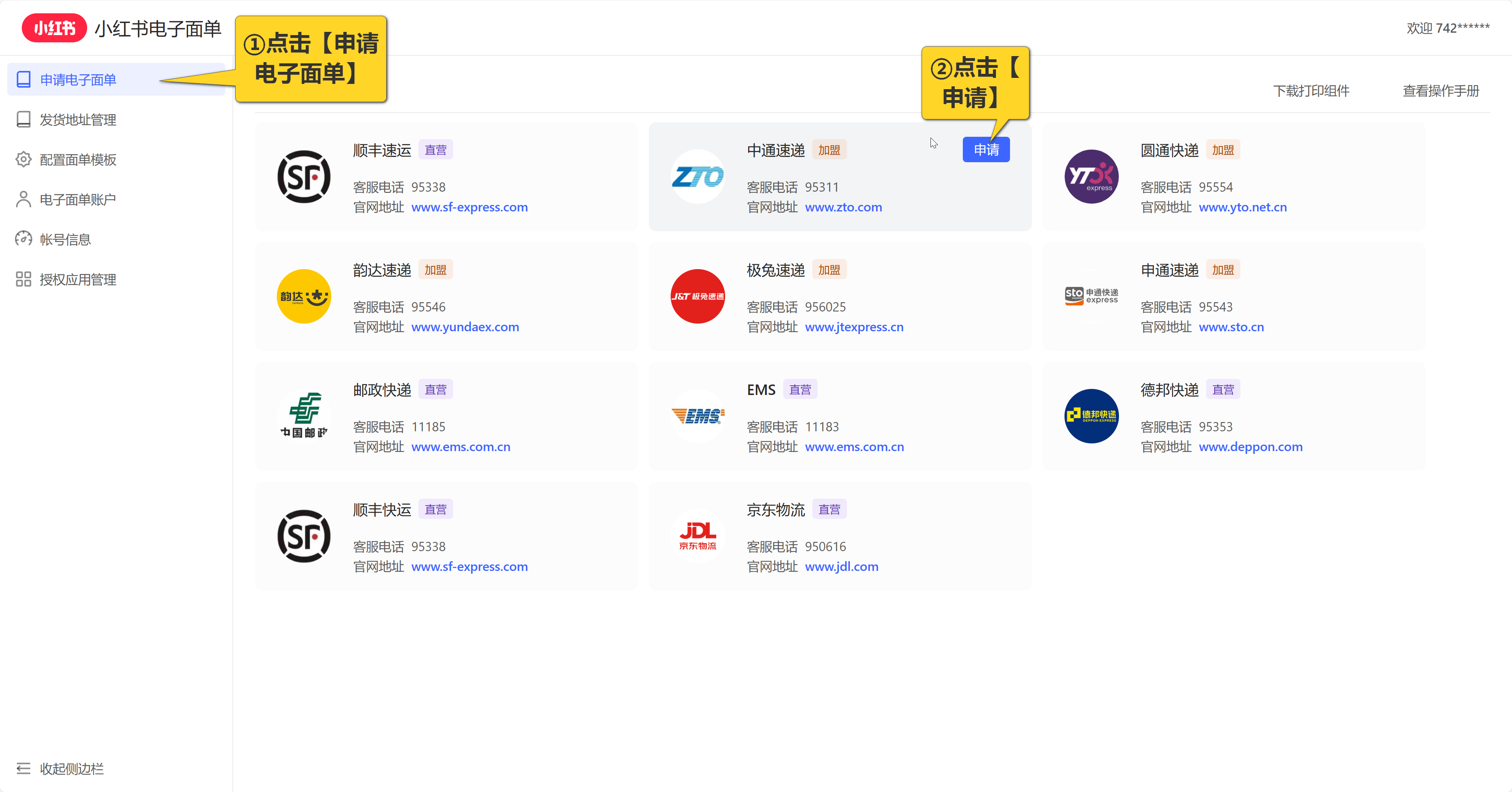
Task: Click the Xiaohongshu red logo in header
Action: 54,28
